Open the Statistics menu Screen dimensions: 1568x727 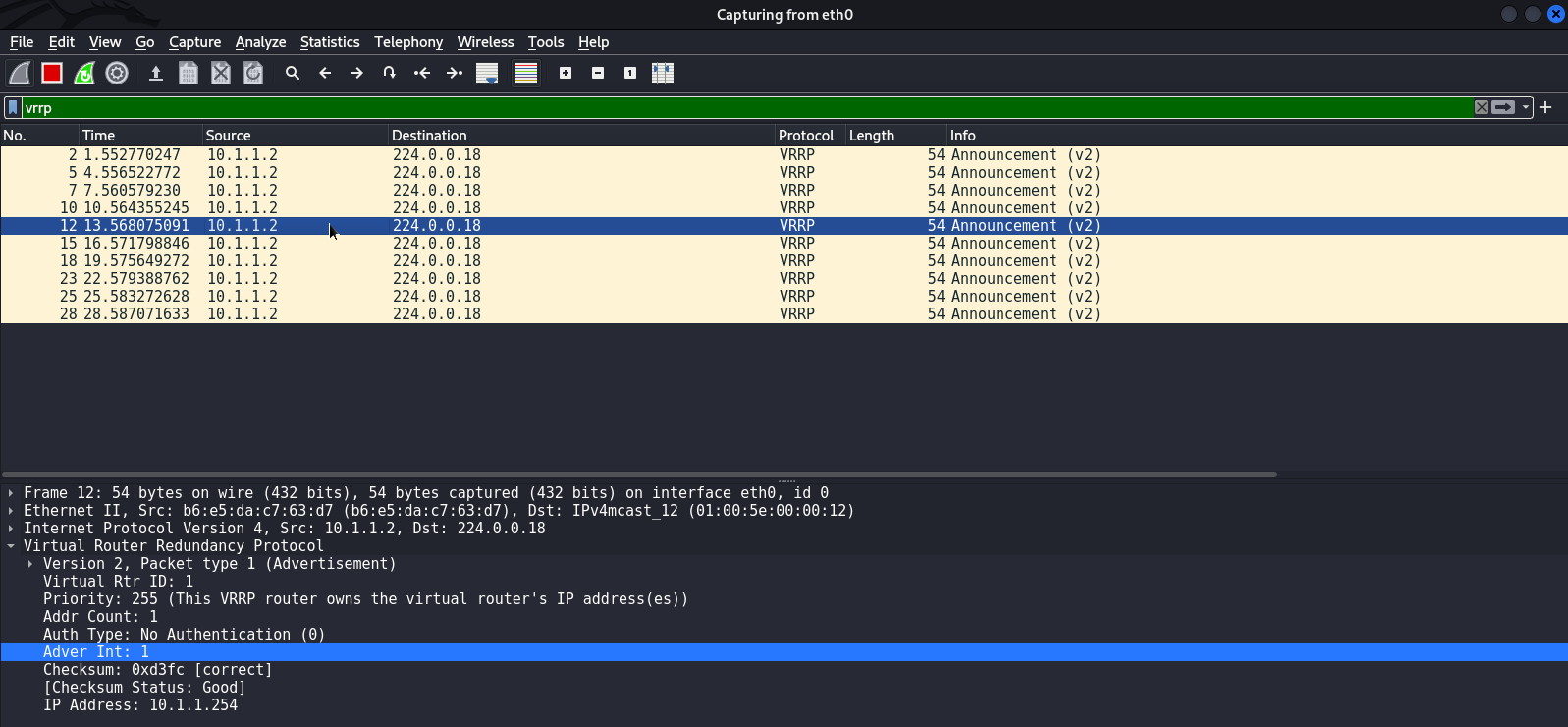[330, 42]
